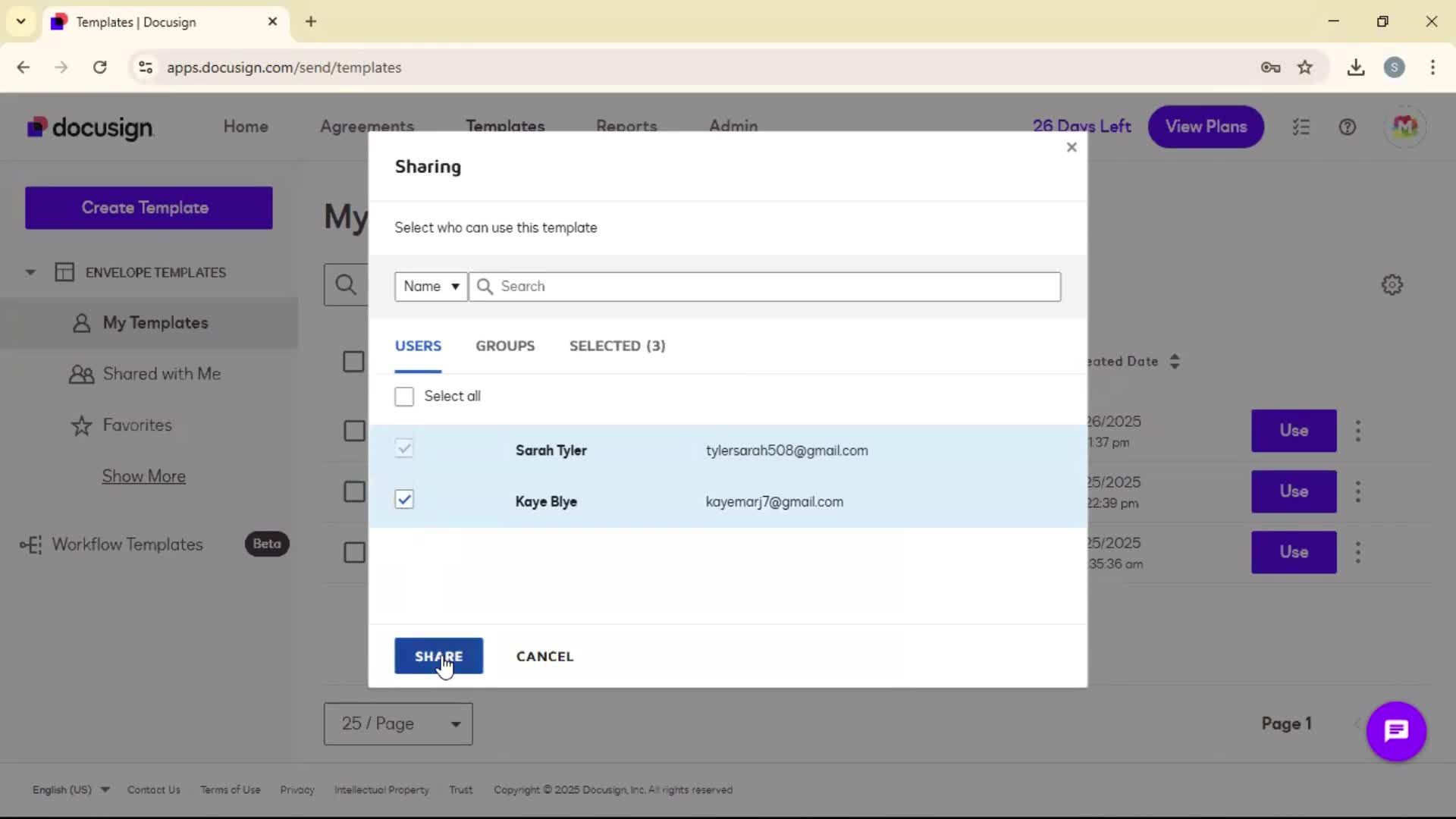Open the 25 / Page dropdown
This screenshot has height=819, width=1456.
point(398,723)
